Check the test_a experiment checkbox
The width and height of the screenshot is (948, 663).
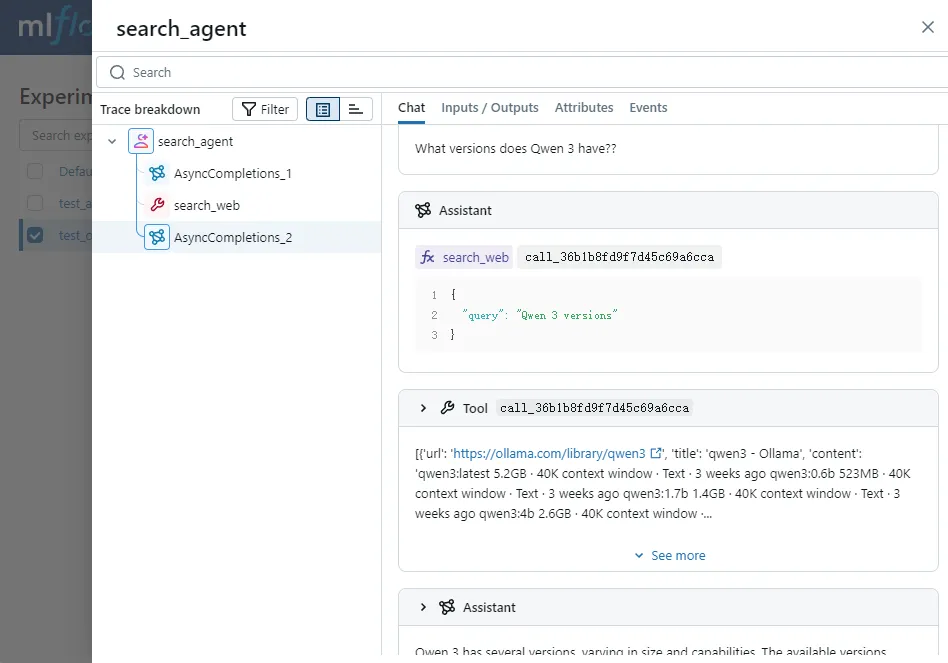[x=33, y=203]
